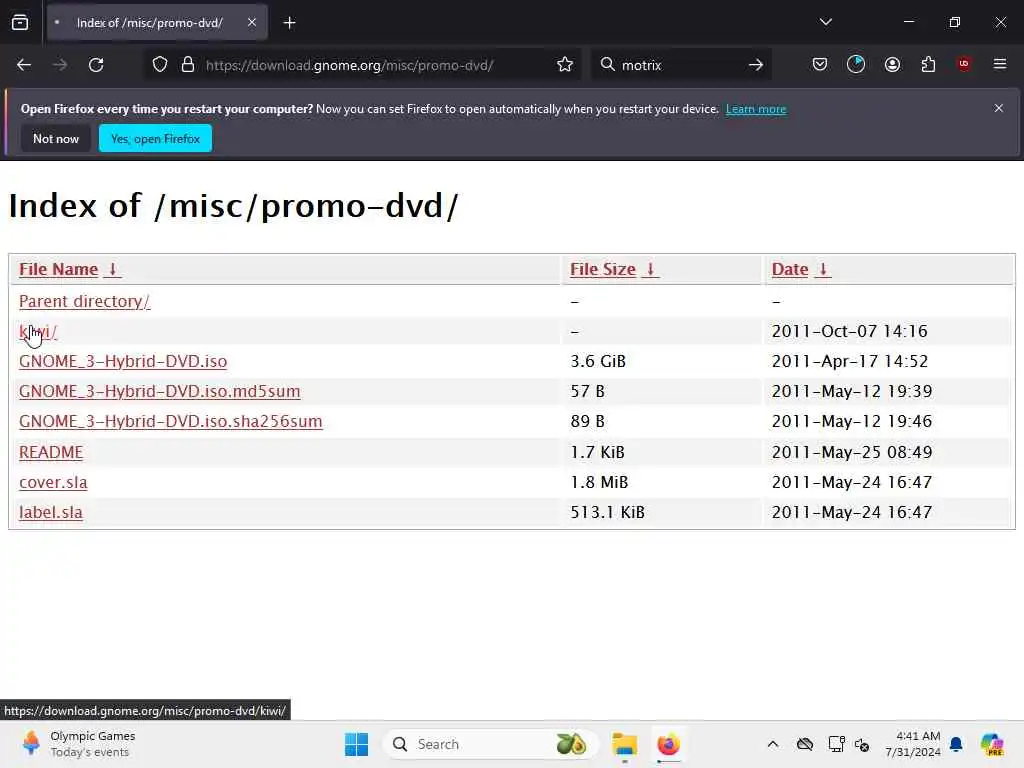Screen dimensions: 1024x768
Task: Select the 2011-May-25 08:49 date
Action: pos(852,452)
